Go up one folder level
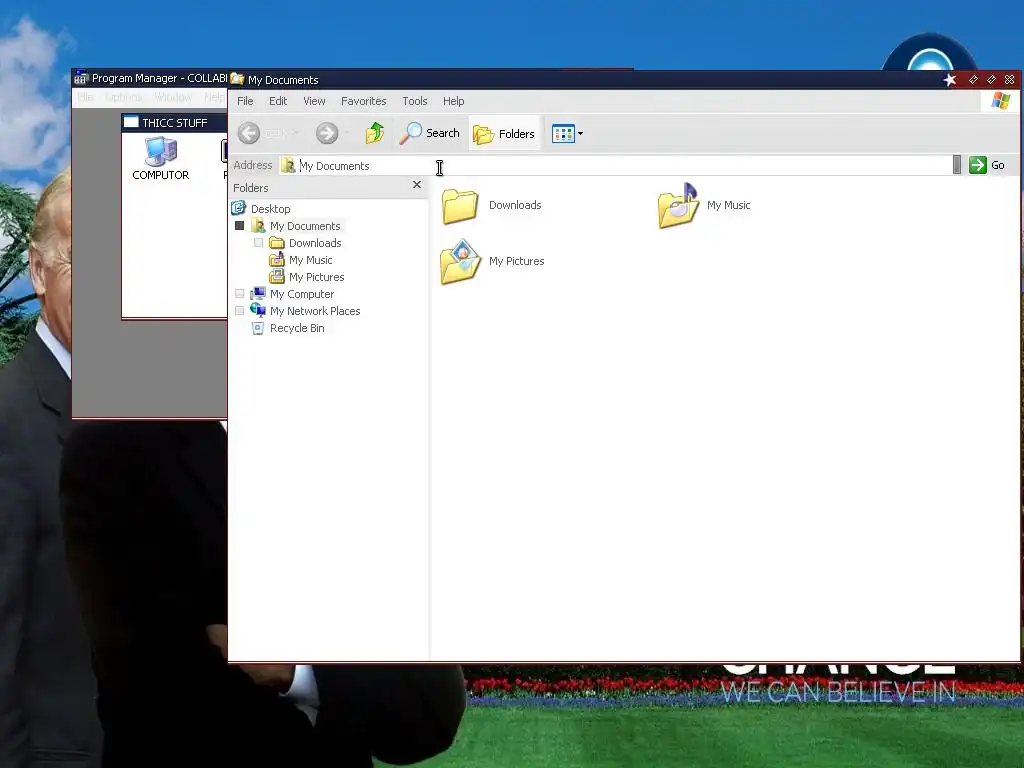The image size is (1024, 768). (x=375, y=133)
